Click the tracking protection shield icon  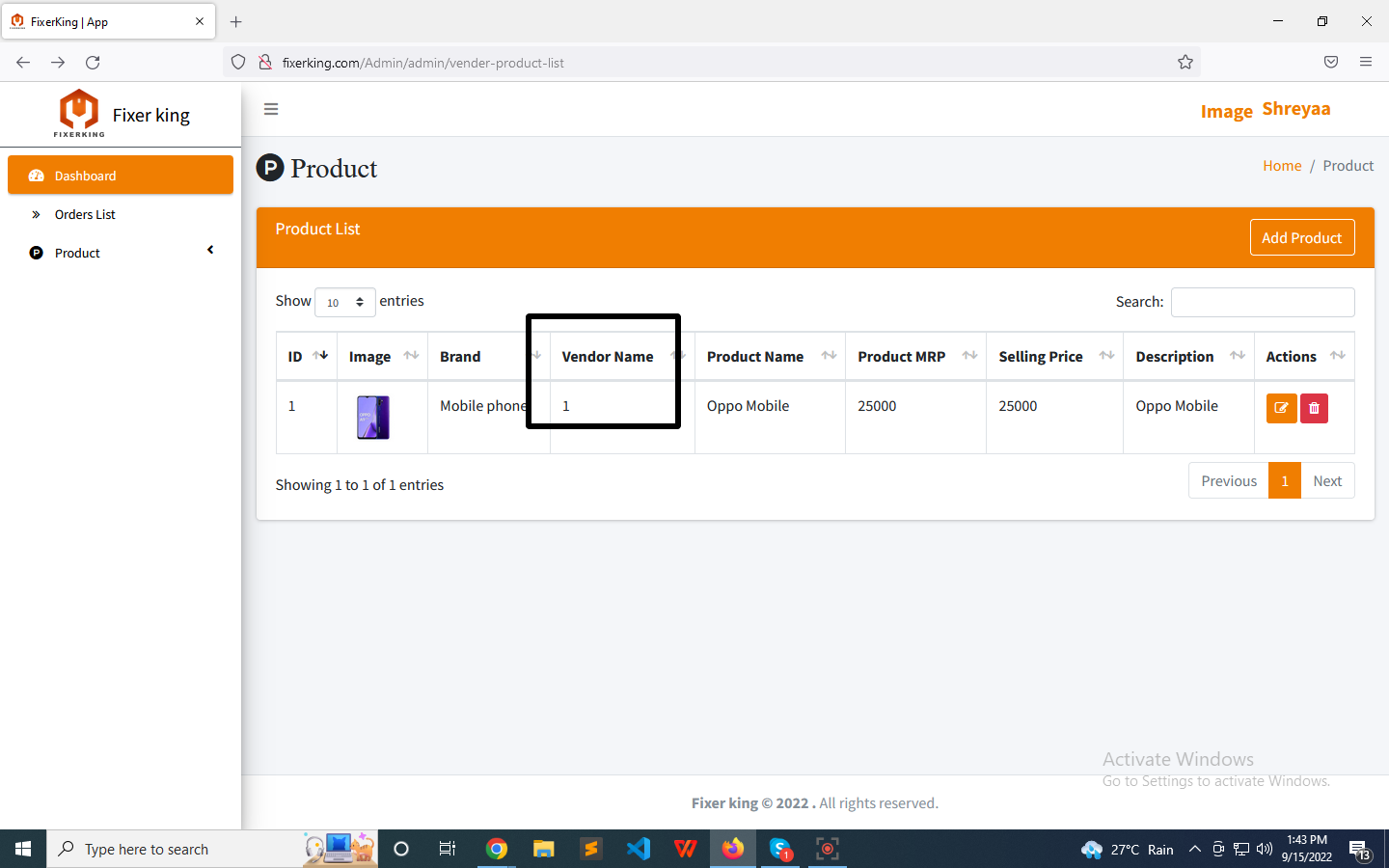(x=238, y=62)
